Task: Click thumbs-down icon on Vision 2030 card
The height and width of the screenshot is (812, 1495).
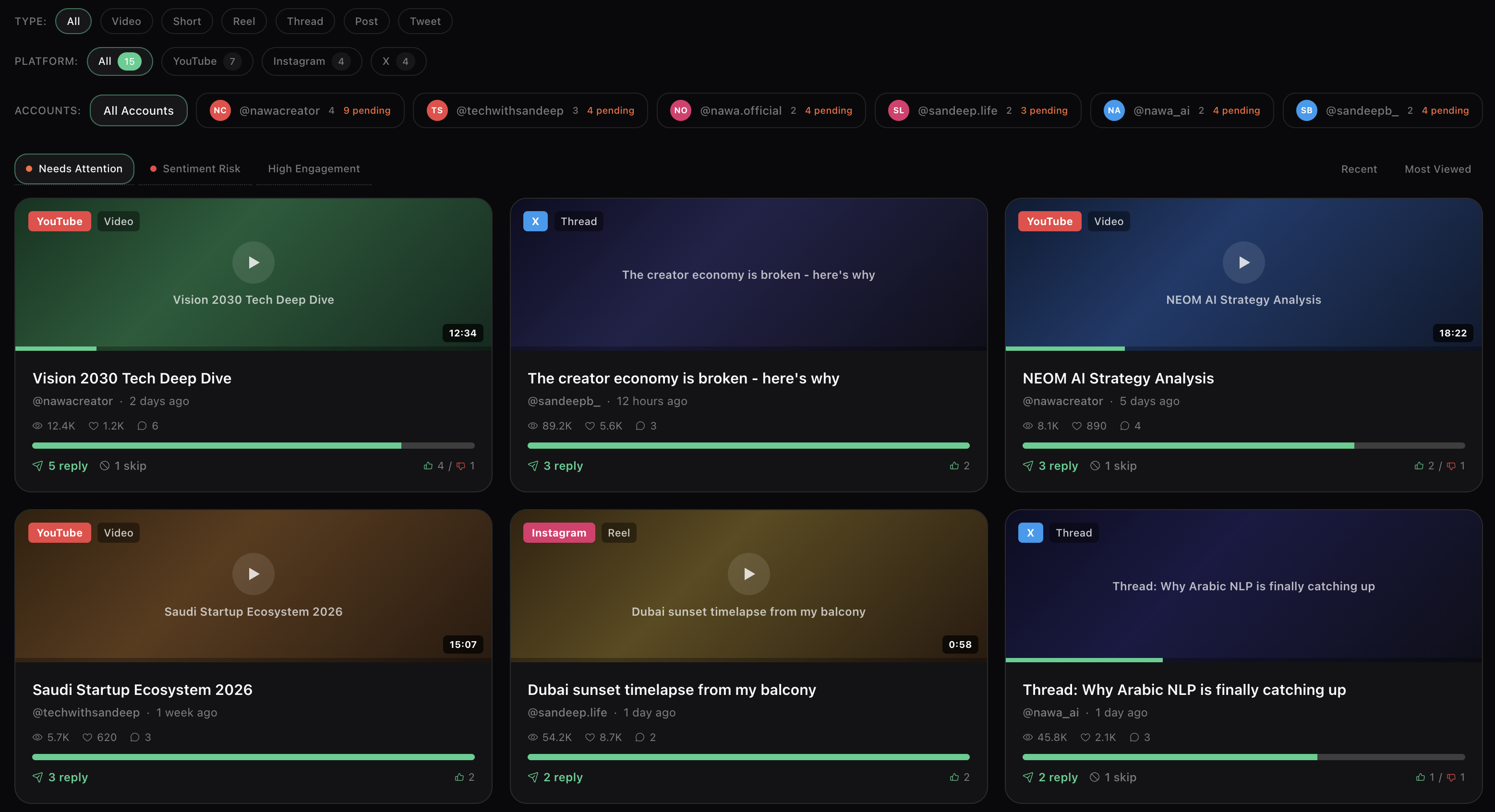Action: 461,466
